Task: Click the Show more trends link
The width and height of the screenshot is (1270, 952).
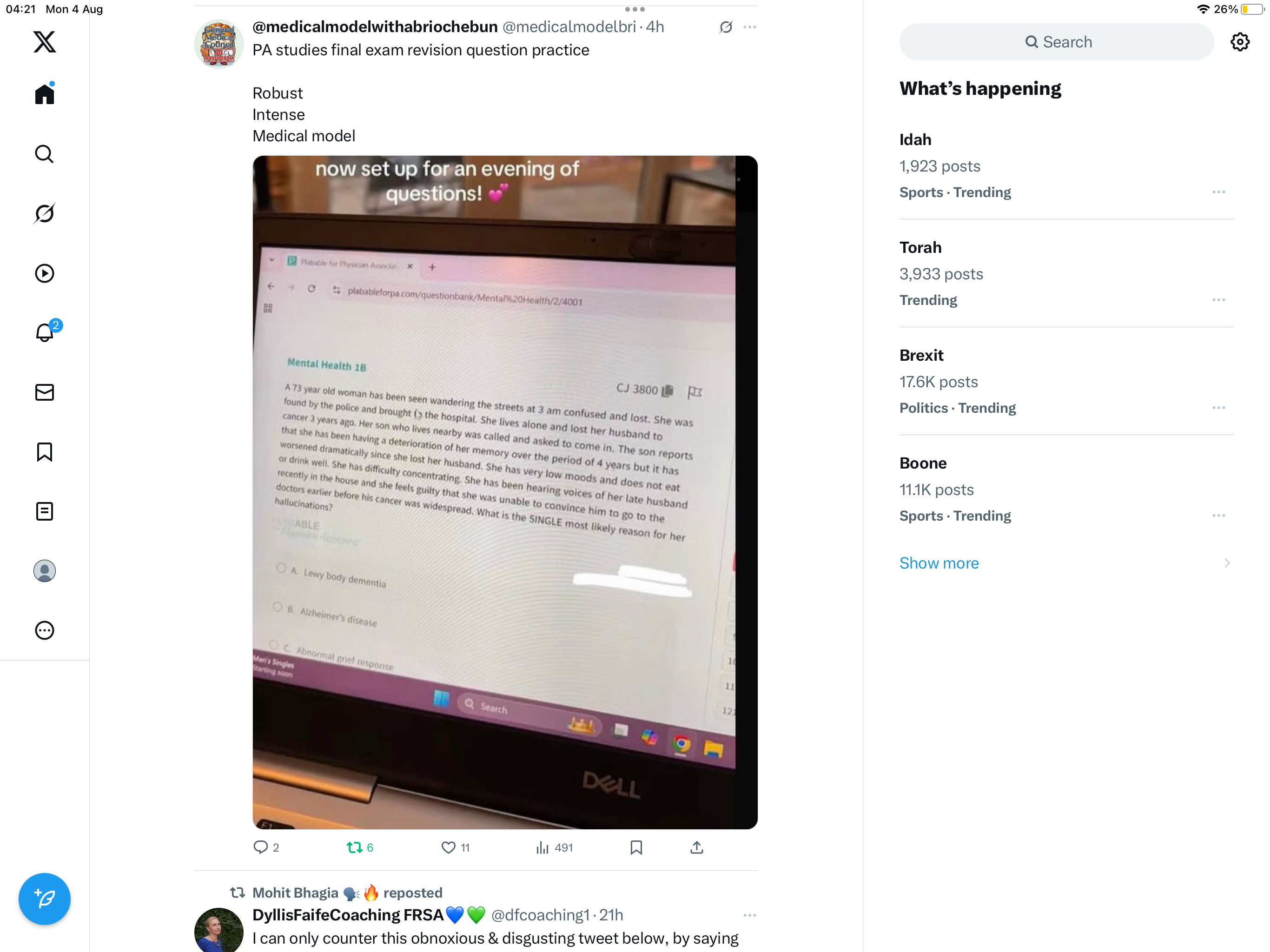Action: coord(939,563)
